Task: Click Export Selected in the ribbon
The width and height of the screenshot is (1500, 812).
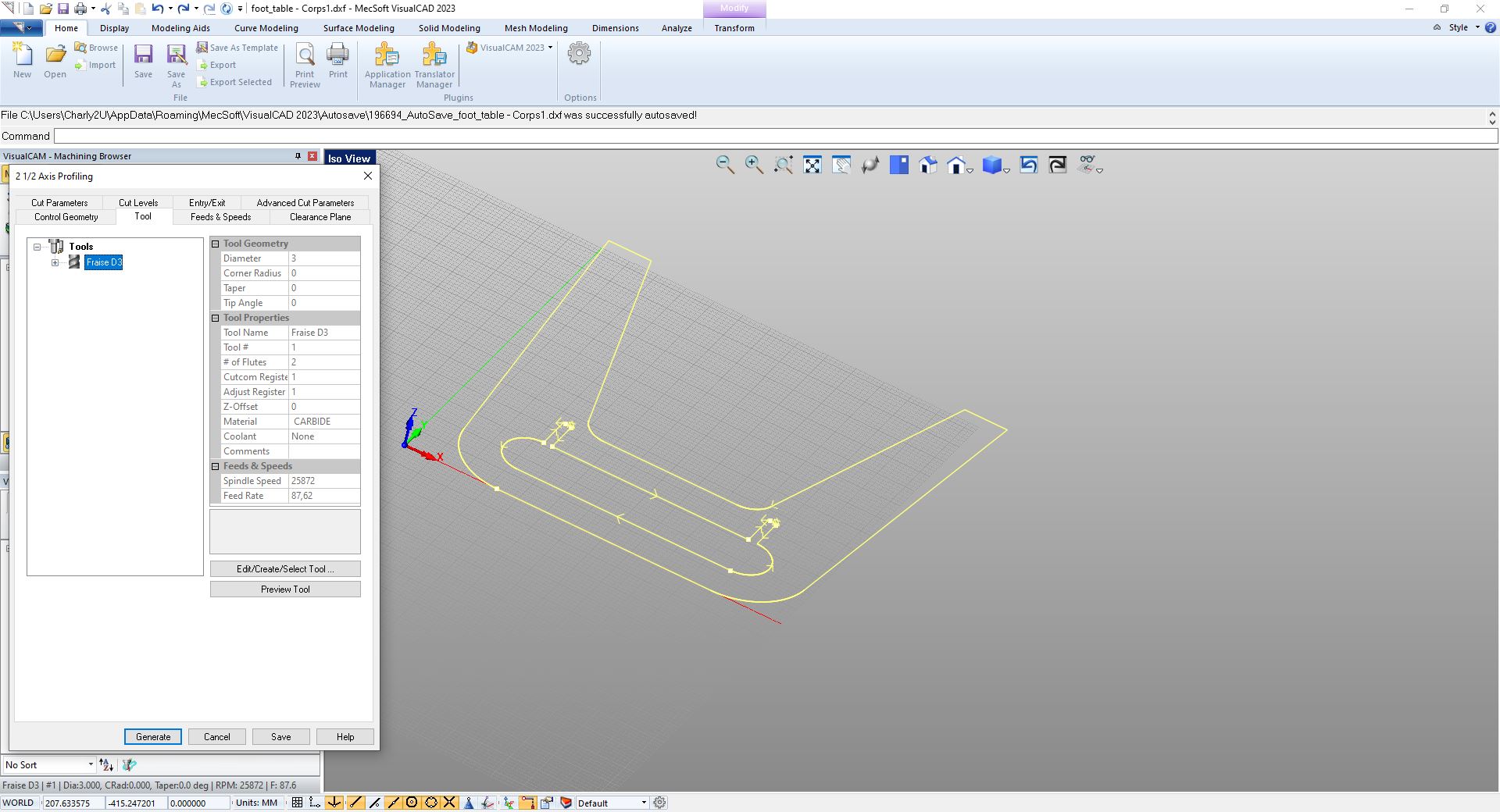Action: [234, 82]
